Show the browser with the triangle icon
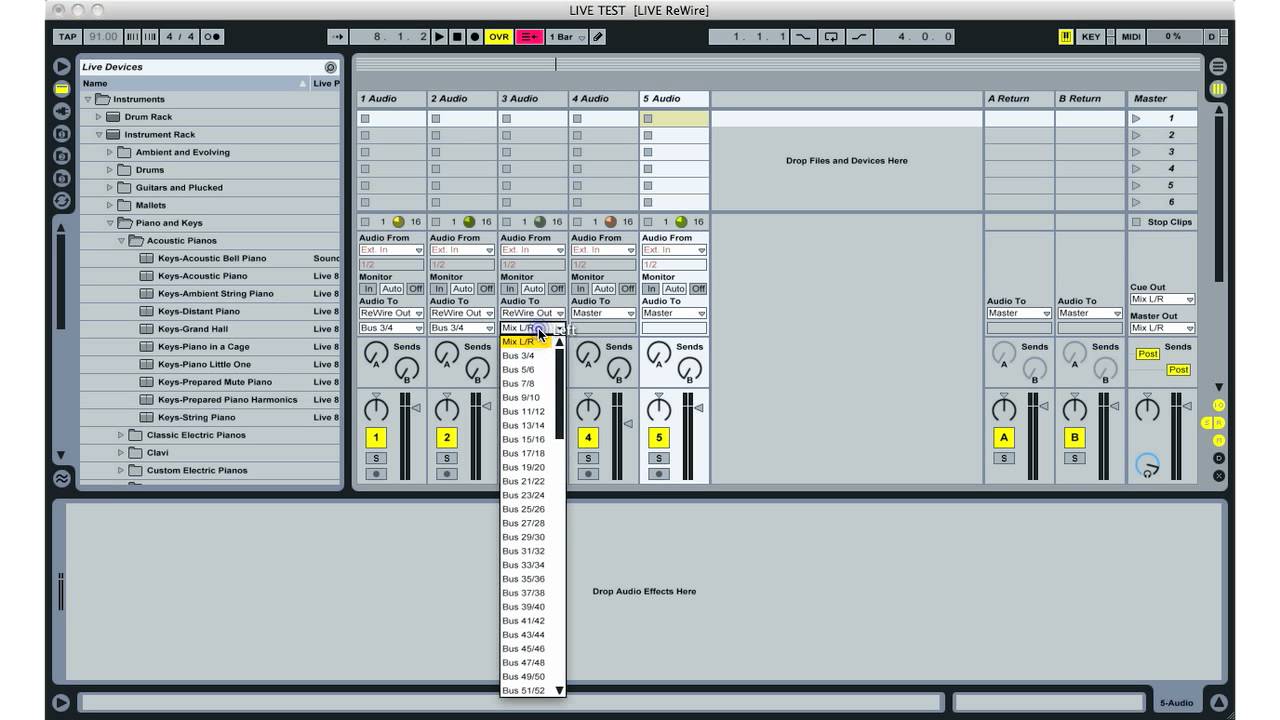The height and width of the screenshot is (720, 1280). pos(62,67)
